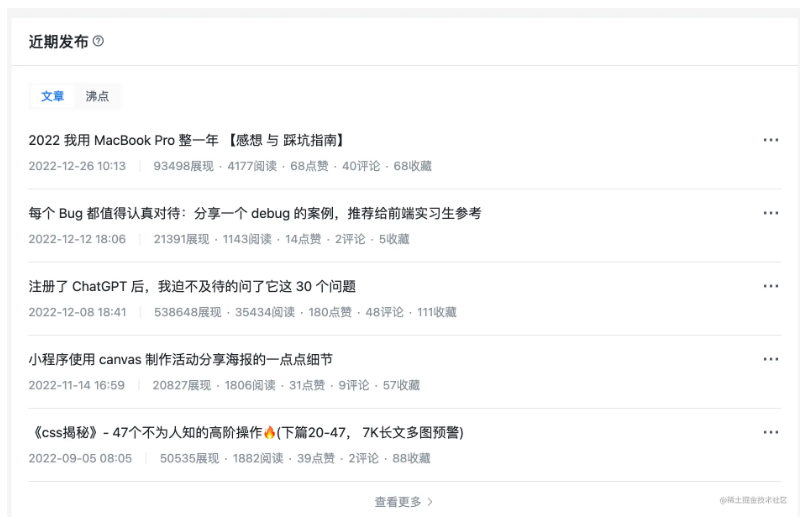The image size is (806, 525).
Task: Open article 《css揭秘》47个不为人知的高阶操作
Action: (247, 432)
